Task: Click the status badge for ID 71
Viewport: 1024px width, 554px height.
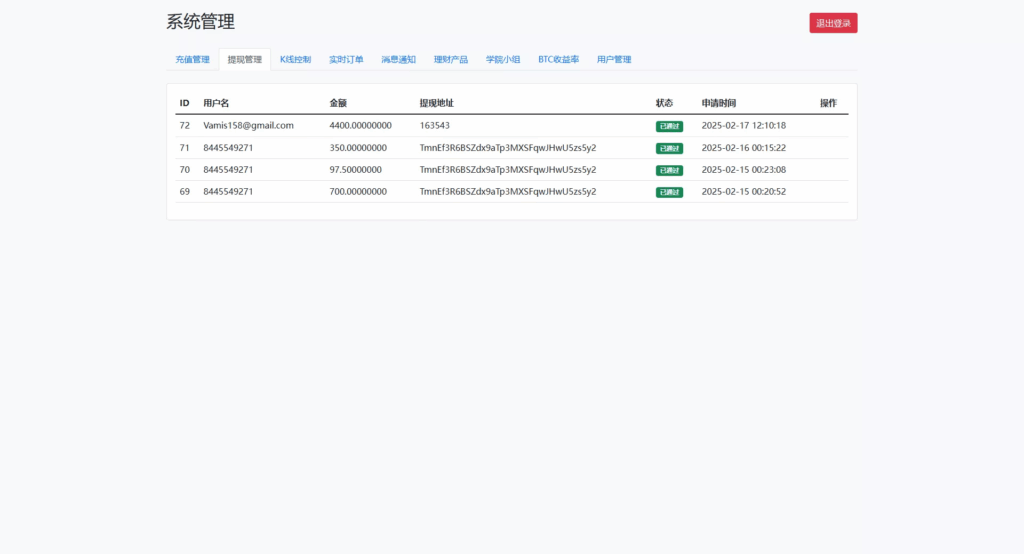Action: click(669, 148)
